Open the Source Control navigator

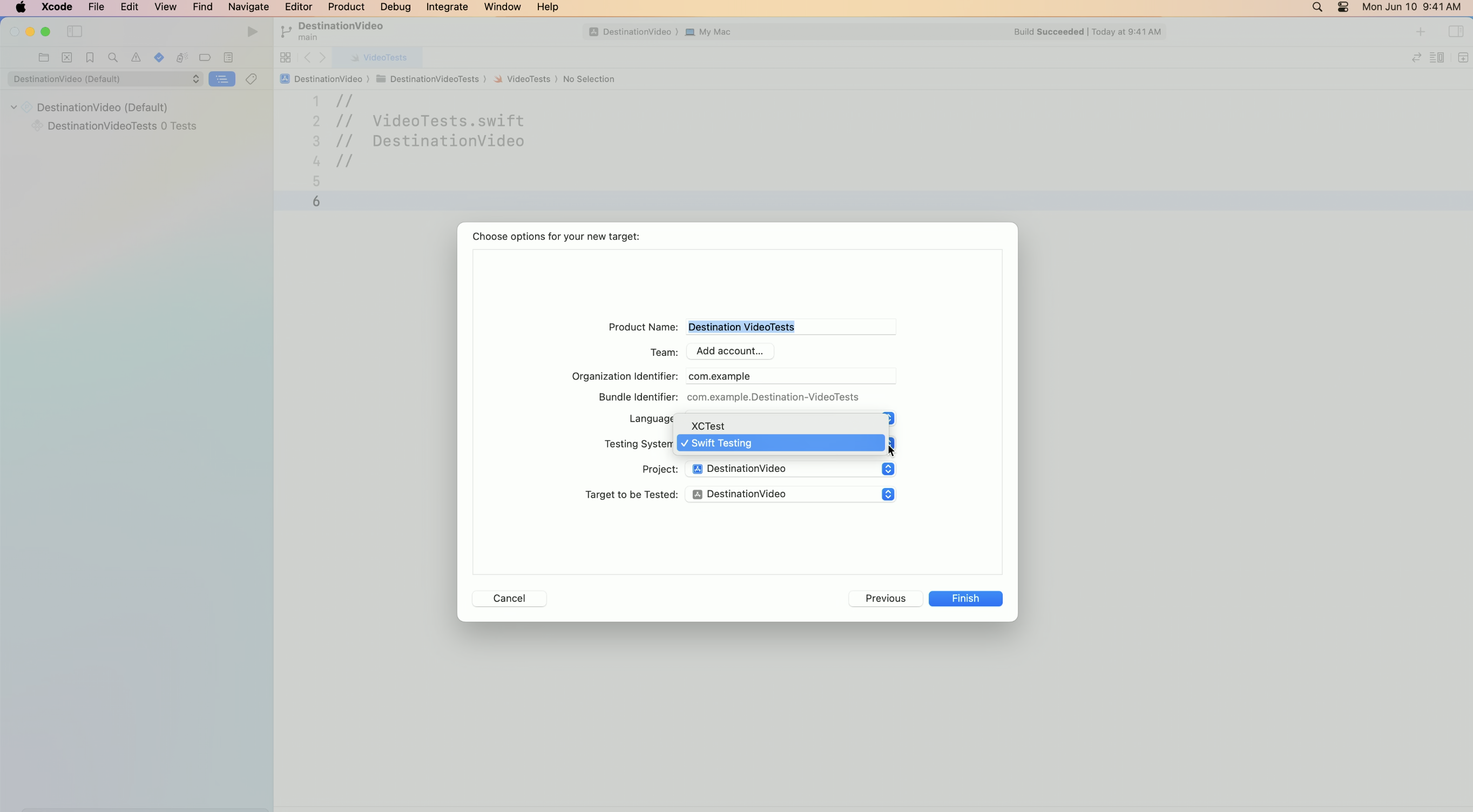(x=67, y=57)
